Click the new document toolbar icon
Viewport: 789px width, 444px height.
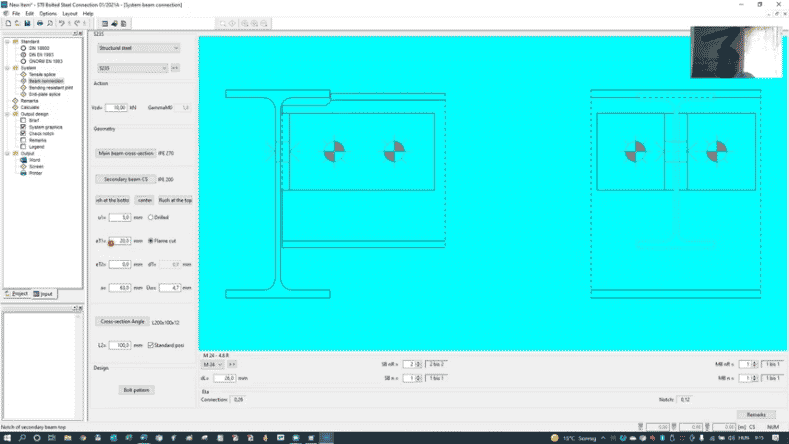[x=6, y=23]
